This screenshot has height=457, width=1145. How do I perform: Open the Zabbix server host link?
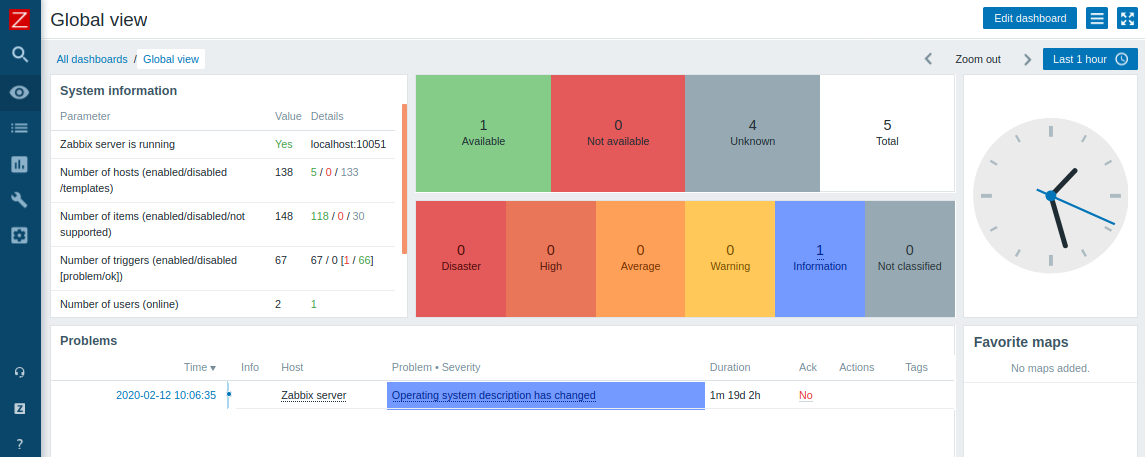click(x=313, y=396)
